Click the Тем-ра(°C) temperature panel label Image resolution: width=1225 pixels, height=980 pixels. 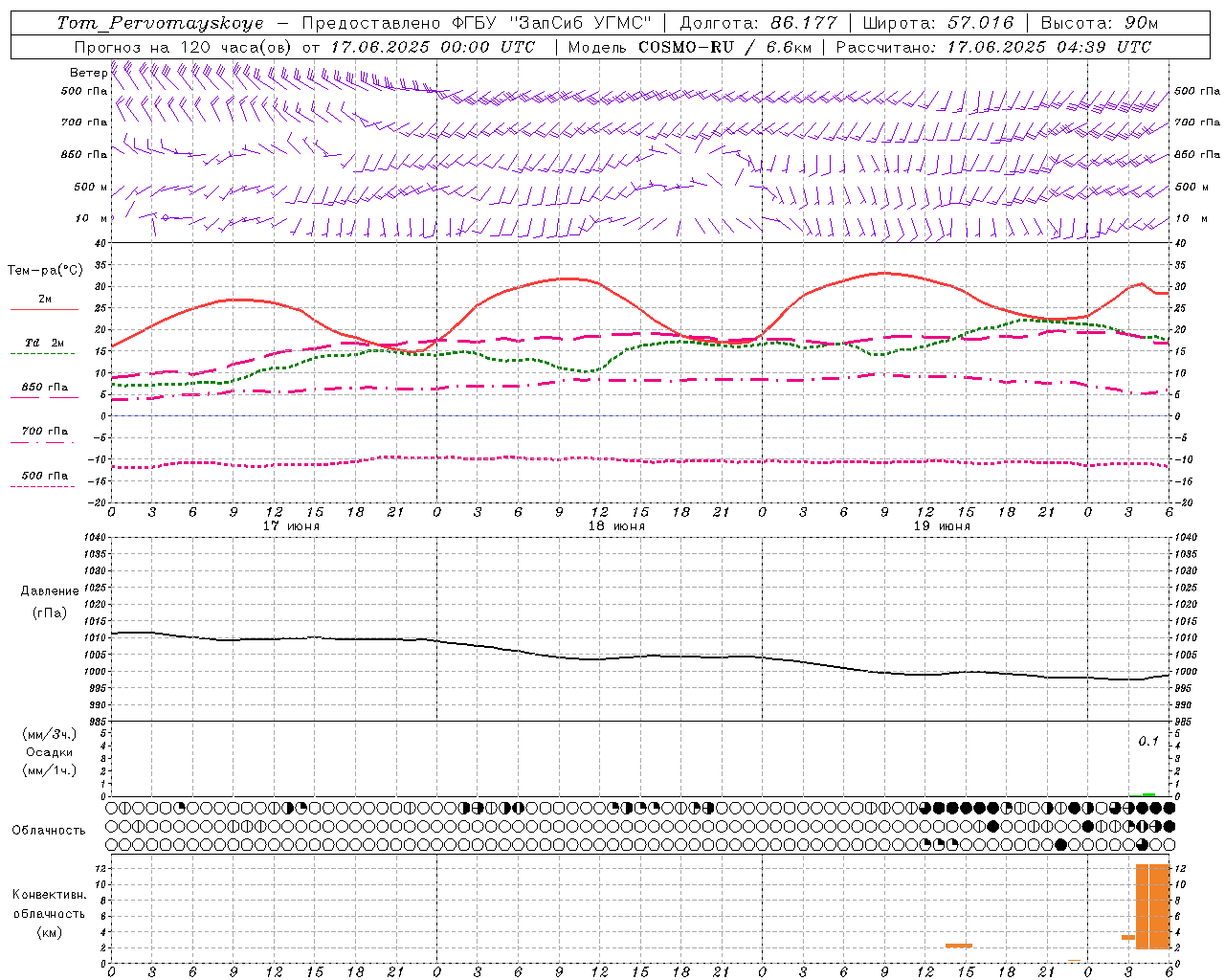45,271
